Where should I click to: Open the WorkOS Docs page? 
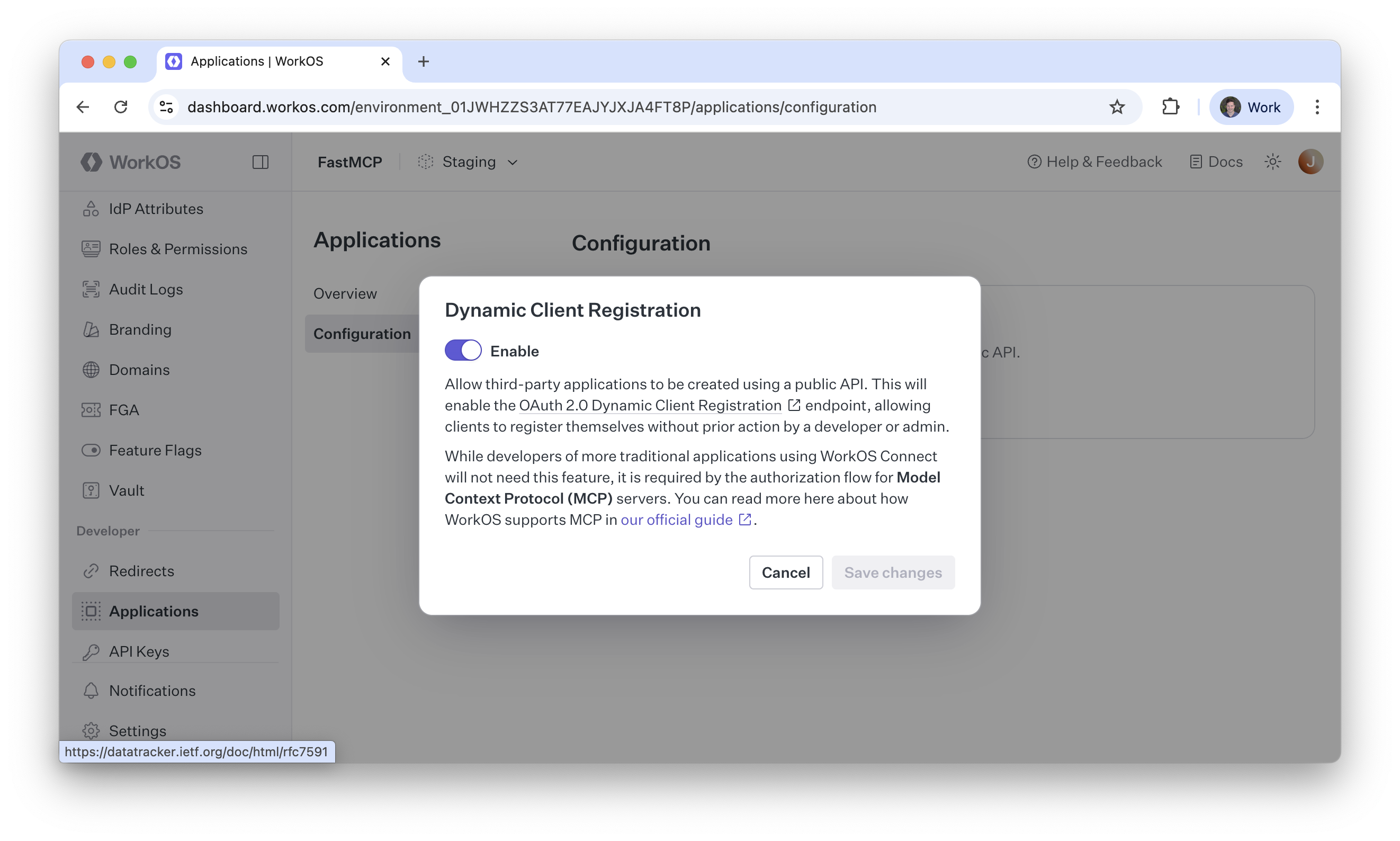(x=1216, y=162)
